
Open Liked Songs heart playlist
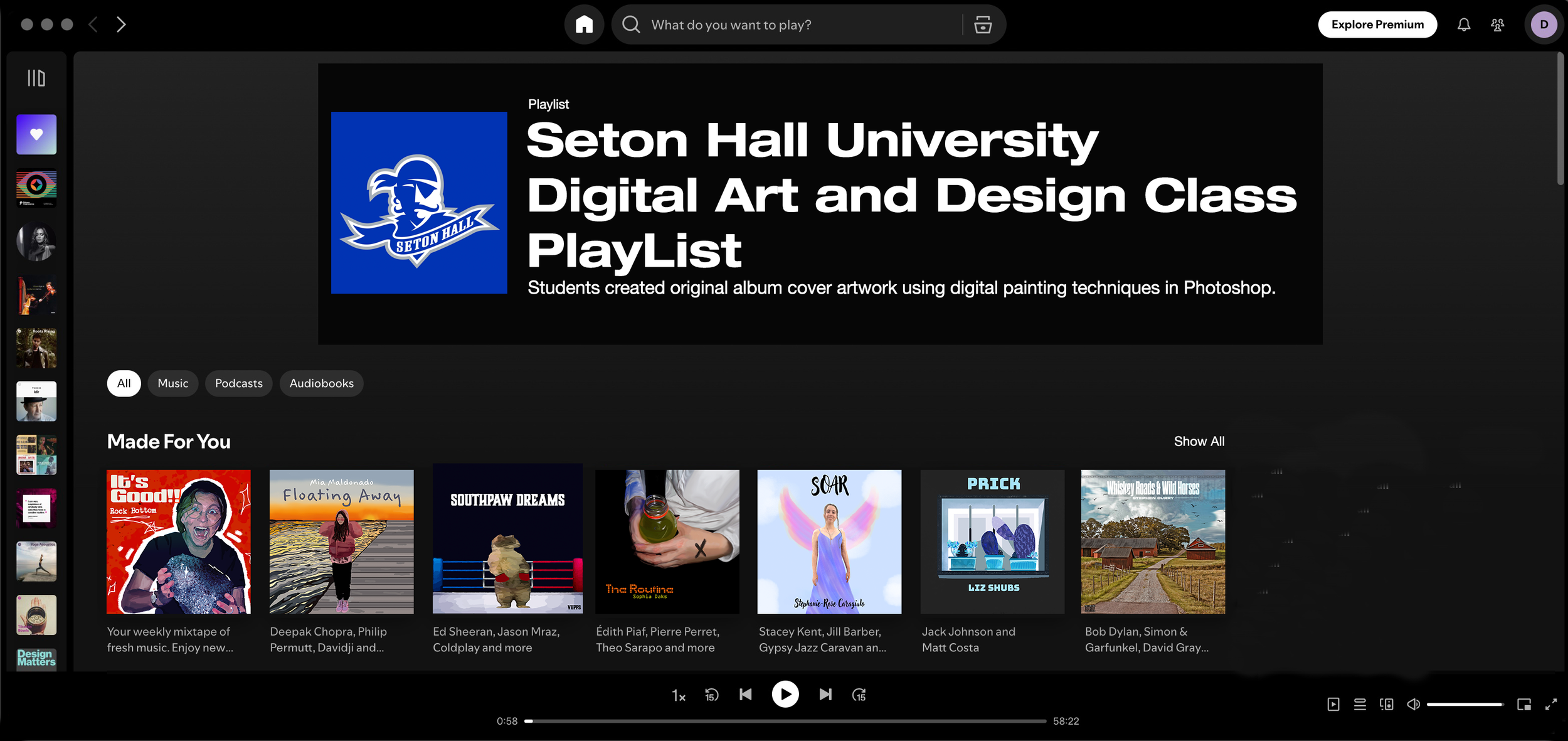[36, 134]
